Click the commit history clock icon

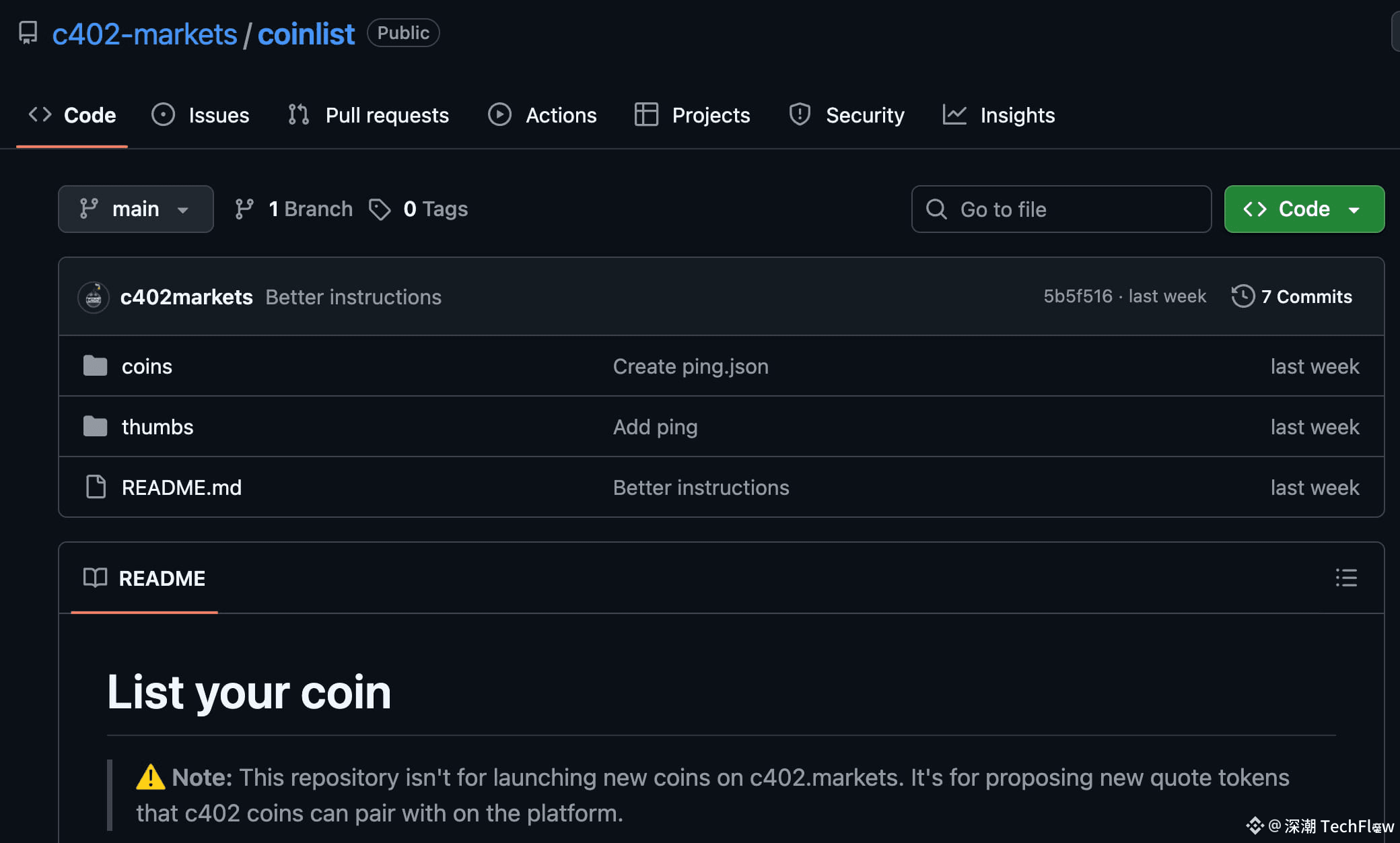(x=1242, y=296)
